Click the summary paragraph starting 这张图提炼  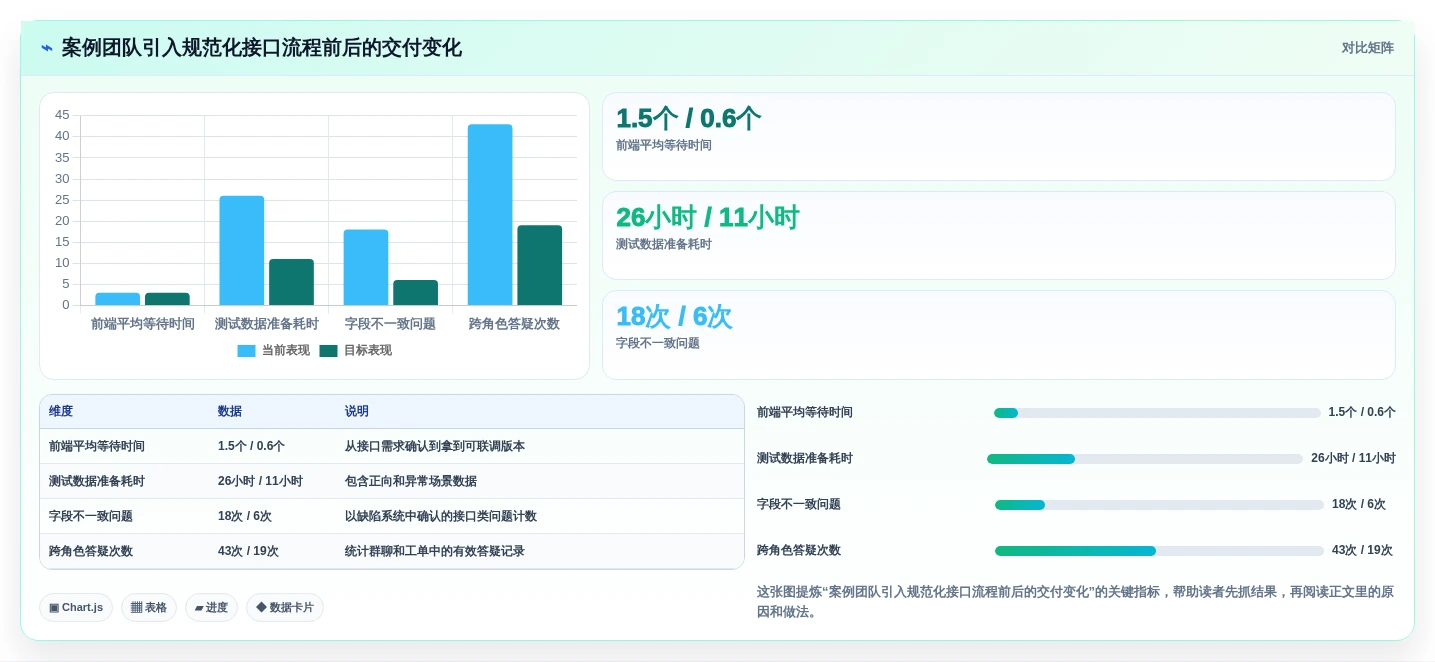click(x=1075, y=602)
